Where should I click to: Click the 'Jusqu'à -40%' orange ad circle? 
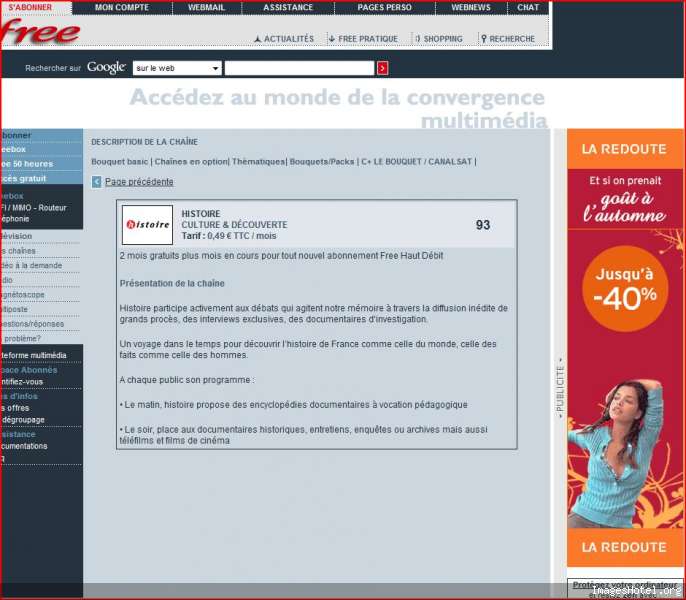(x=625, y=288)
